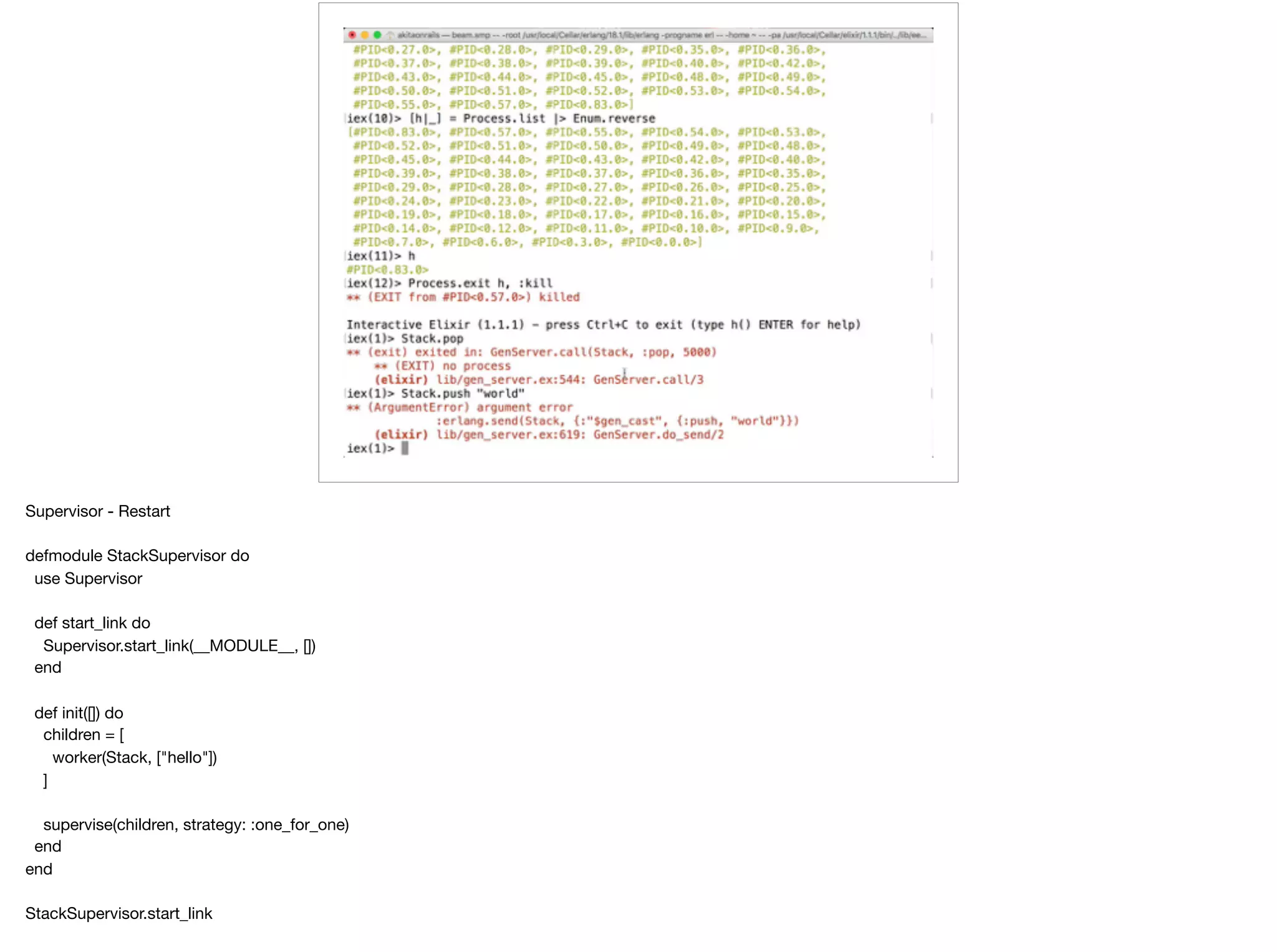This screenshot has height=952, width=1277.
Task: Click the 'StackSupervisor.start_link' line at bottom
Action: pos(119,913)
